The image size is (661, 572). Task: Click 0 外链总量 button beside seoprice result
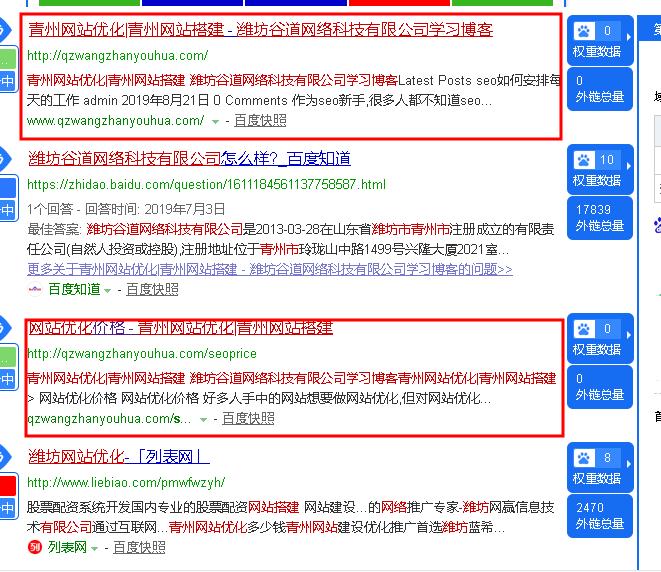(x=600, y=387)
